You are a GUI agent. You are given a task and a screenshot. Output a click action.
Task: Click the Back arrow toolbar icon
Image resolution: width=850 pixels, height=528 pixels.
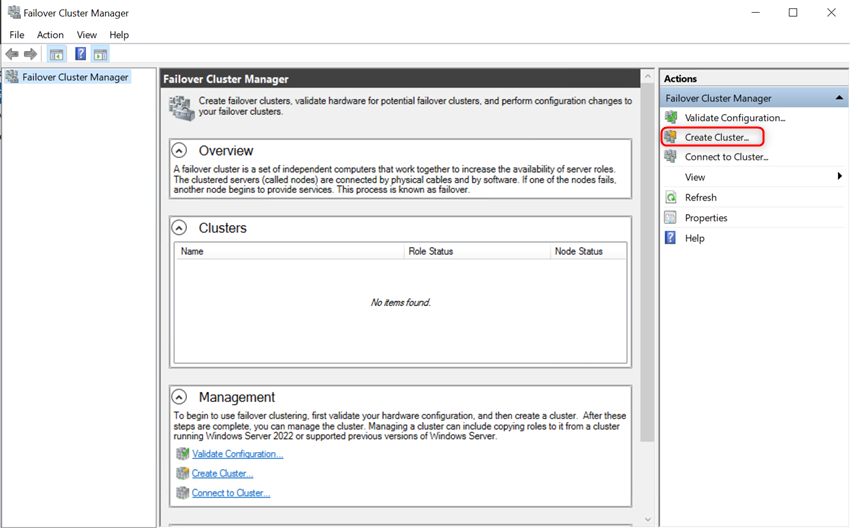click(x=12, y=54)
